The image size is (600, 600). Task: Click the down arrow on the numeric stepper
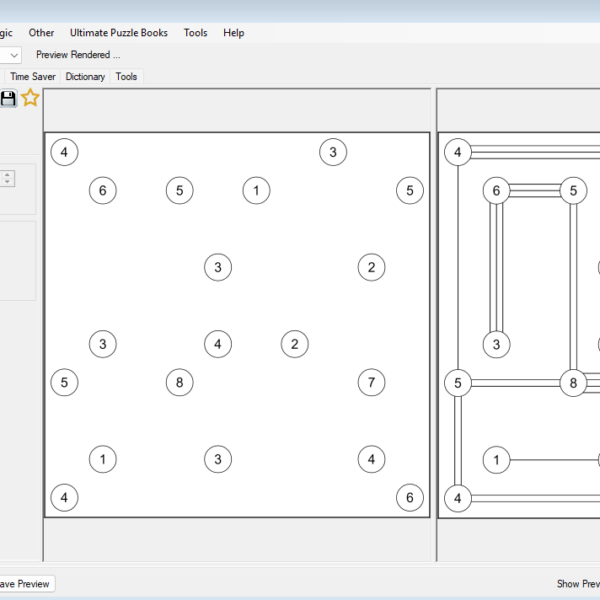coord(8,182)
